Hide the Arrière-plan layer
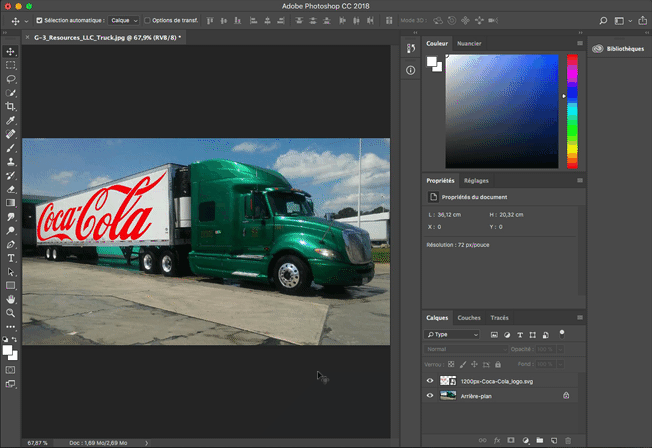 pyautogui.click(x=430, y=396)
